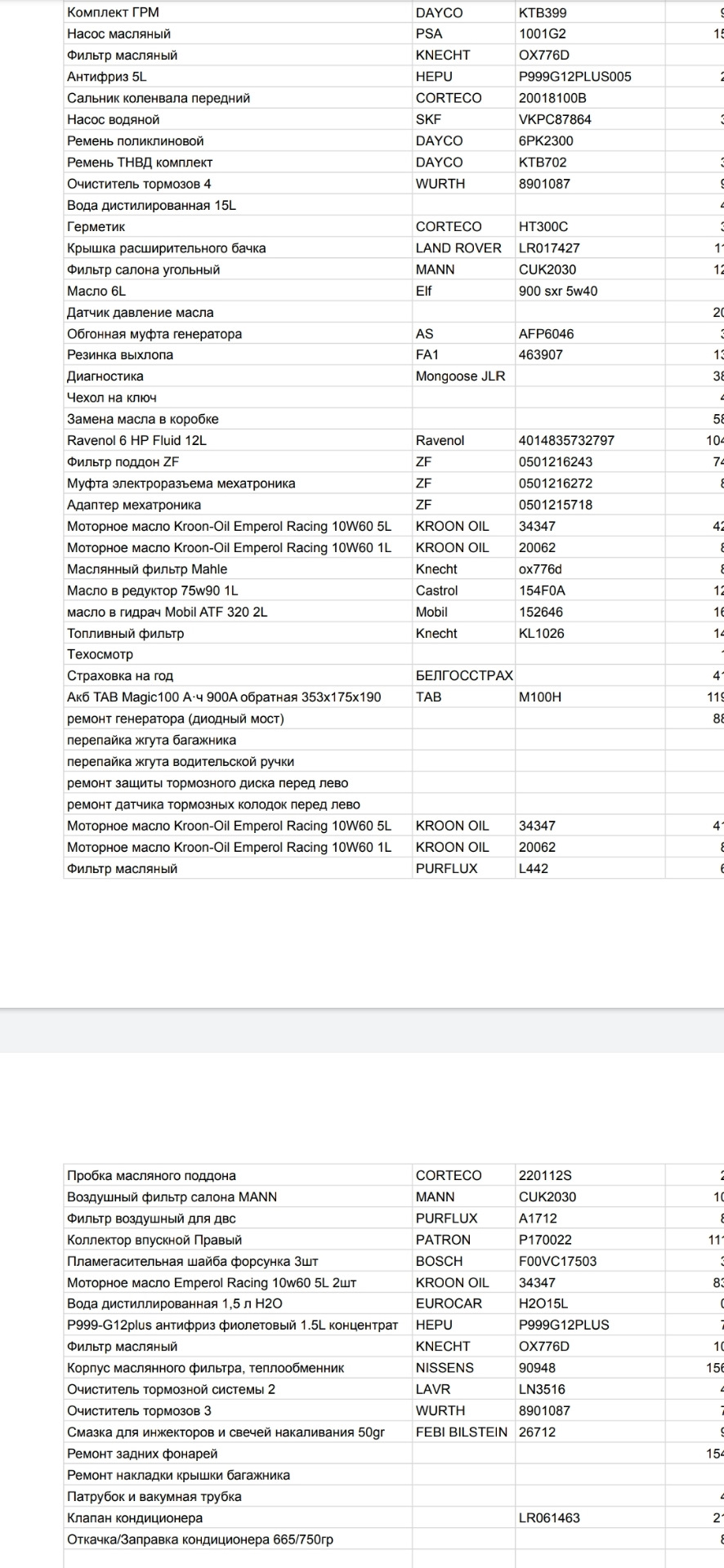This screenshot has width=724, height=1568.
Task: Select '900 sxr 5w40' cell
Action: tap(590, 291)
